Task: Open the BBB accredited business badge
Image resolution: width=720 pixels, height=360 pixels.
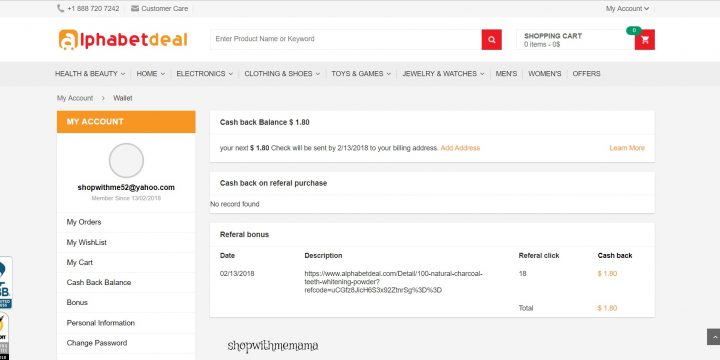Action: pos(6,282)
